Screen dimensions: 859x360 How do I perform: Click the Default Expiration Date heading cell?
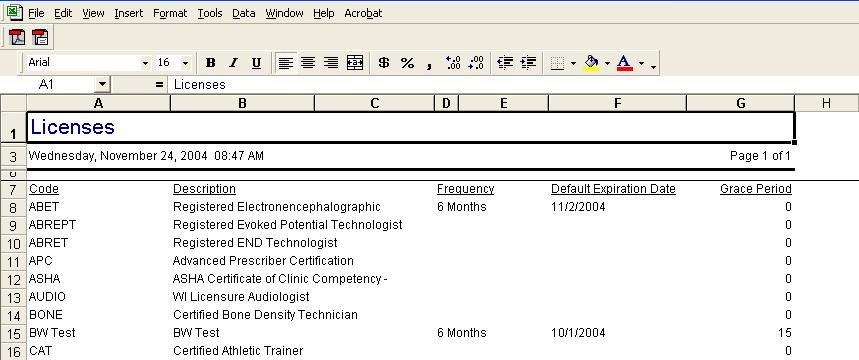pos(613,189)
